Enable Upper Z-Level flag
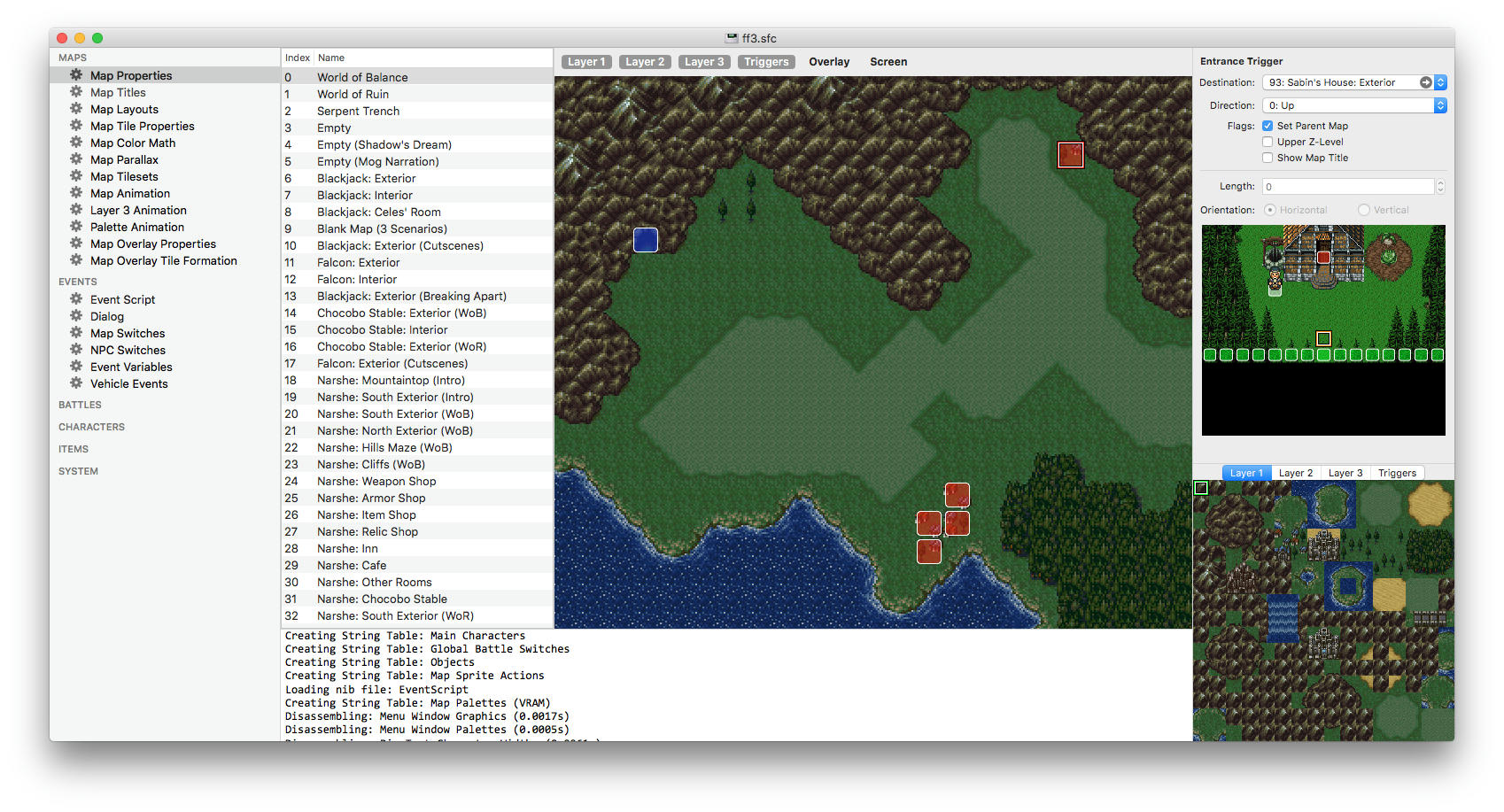1504x812 pixels. tap(1268, 142)
